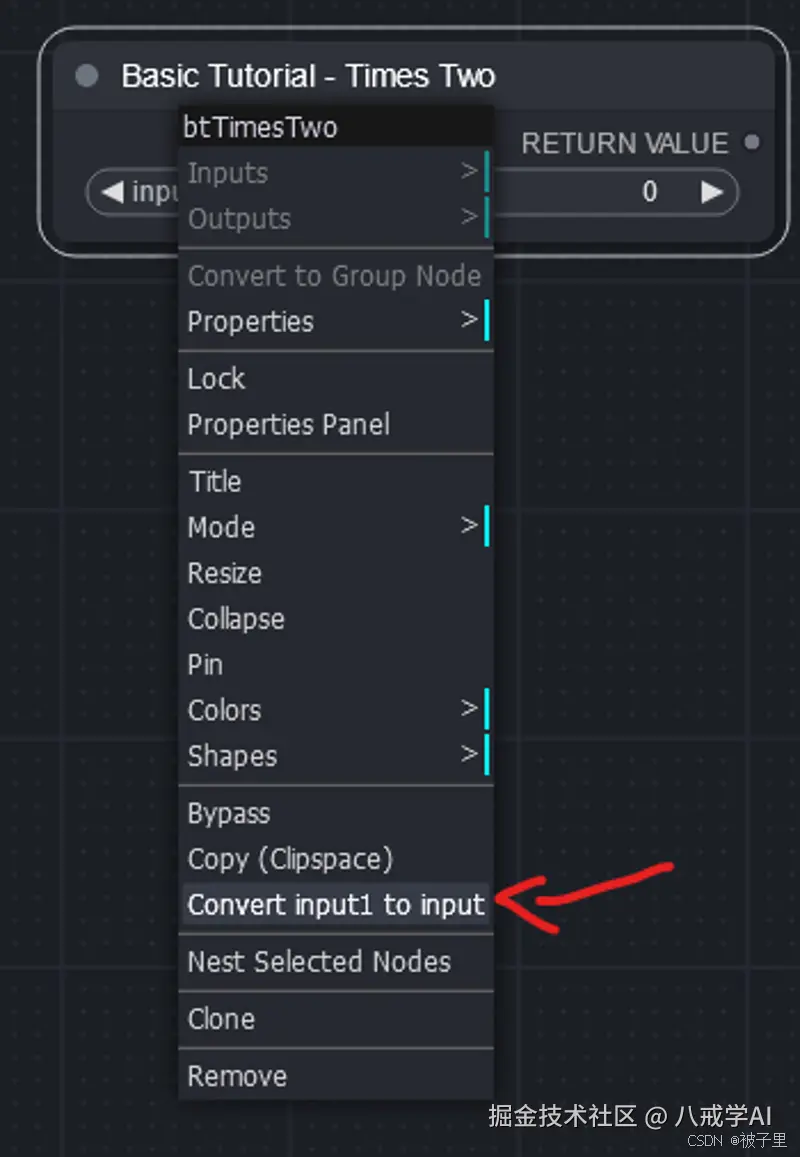
Task: Increase input value with right arrow
Action: point(711,192)
